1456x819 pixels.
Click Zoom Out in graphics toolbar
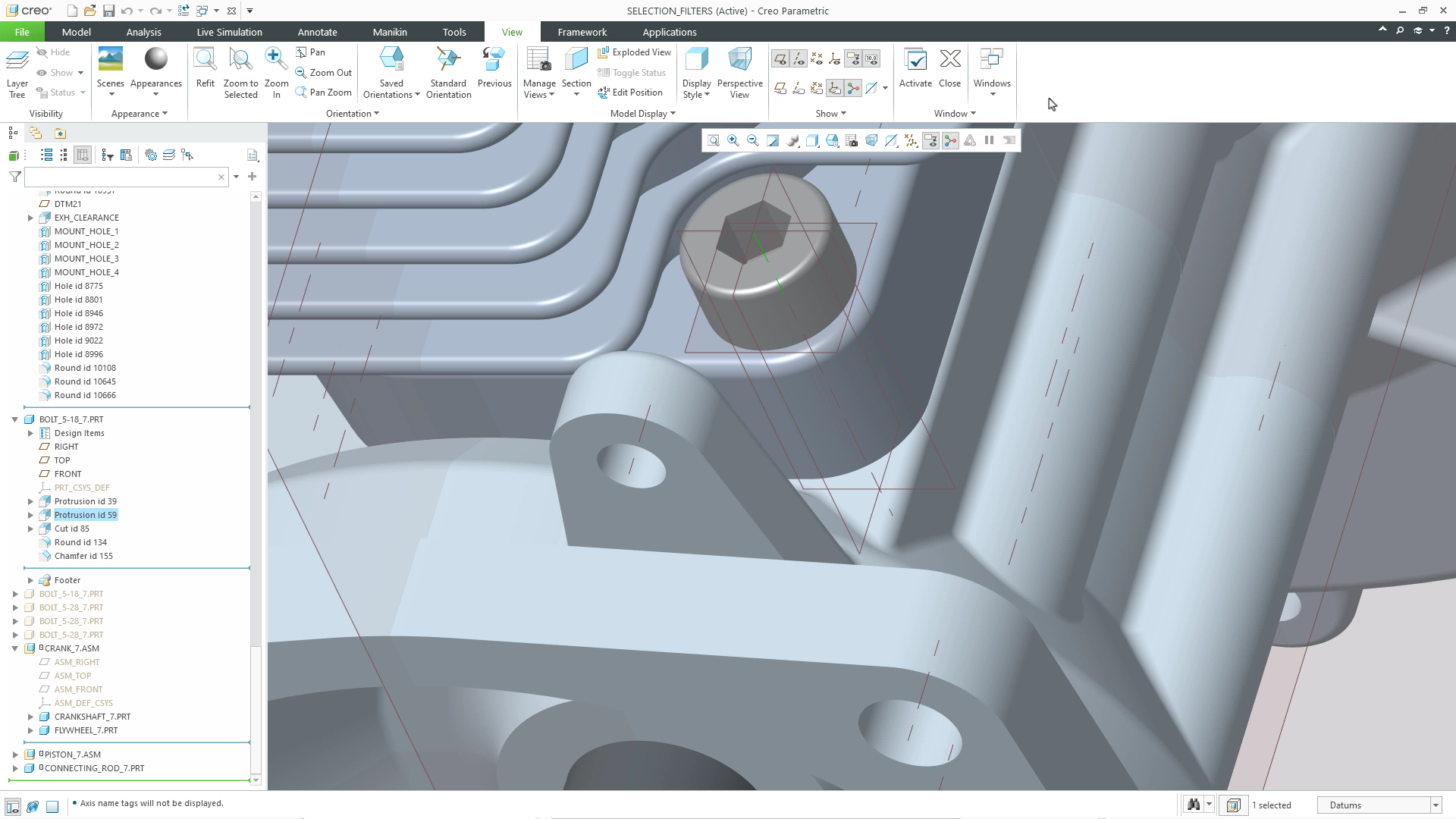[x=753, y=140]
